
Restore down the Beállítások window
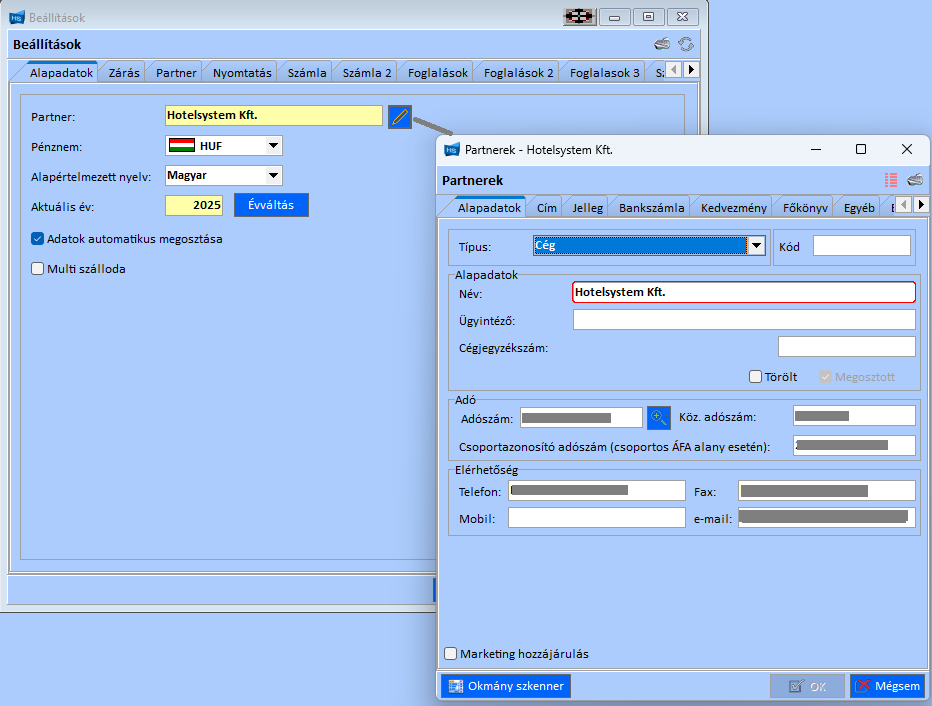pos(648,17)
